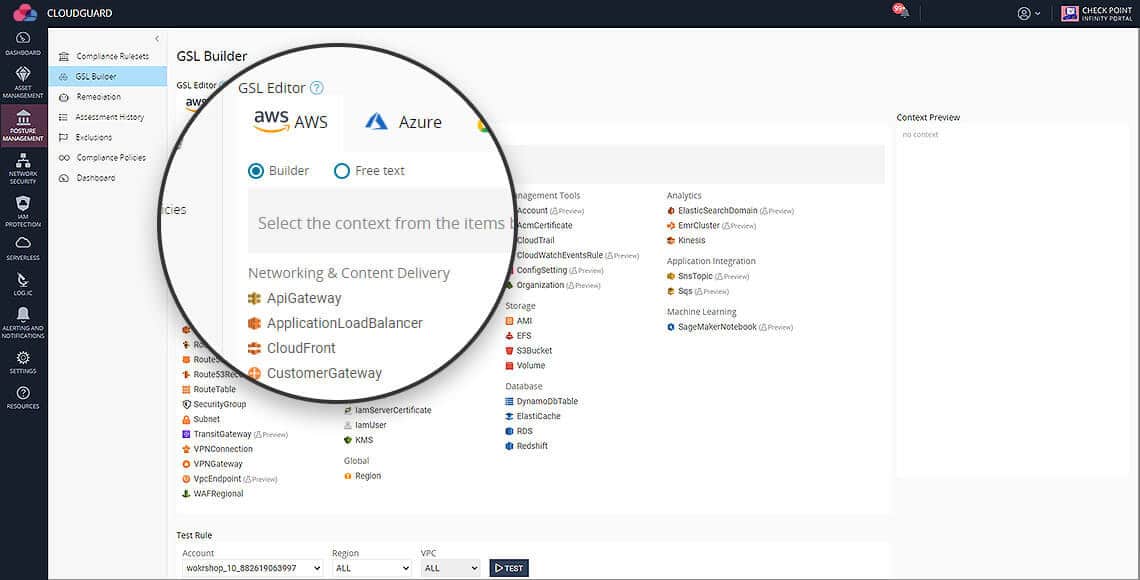Open the Serverless section
This screenshot has height=580, width=1140.
pyautogui.click(x=23, y=248)
